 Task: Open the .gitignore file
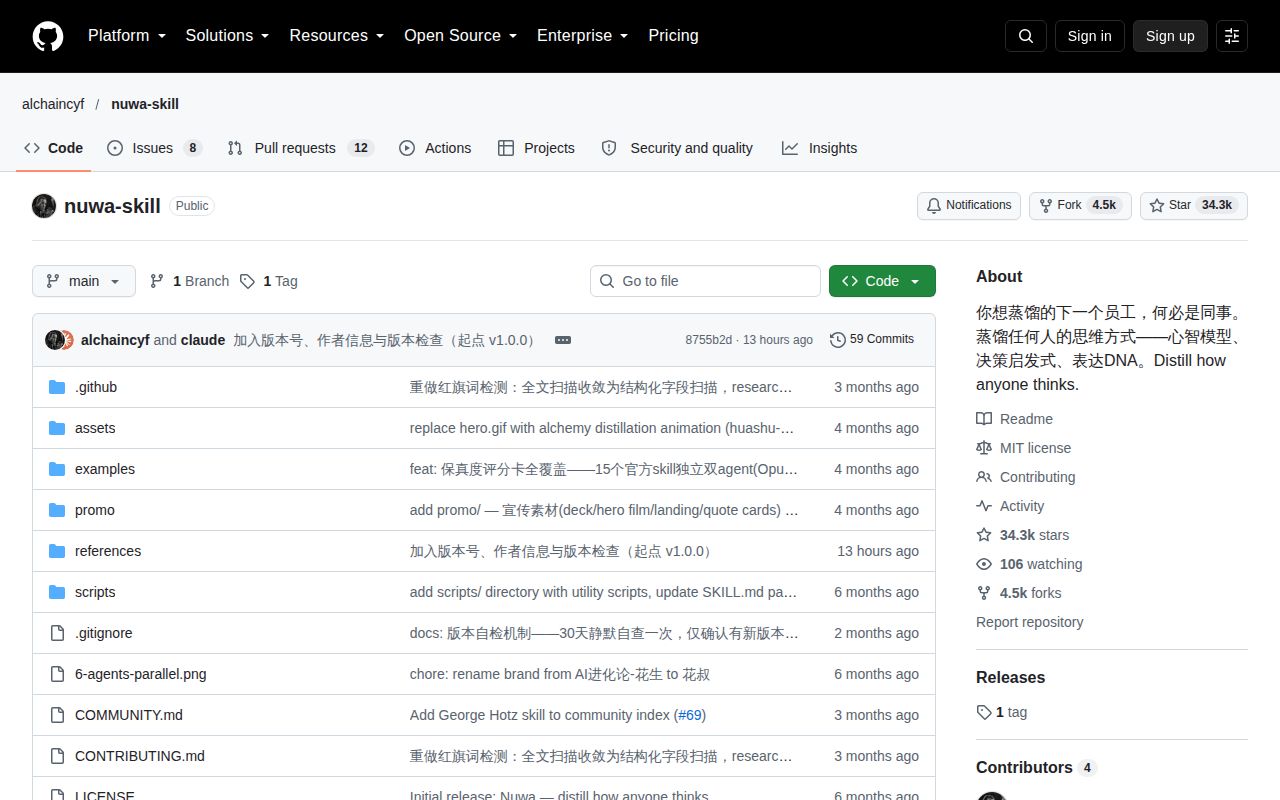[104, 633]
